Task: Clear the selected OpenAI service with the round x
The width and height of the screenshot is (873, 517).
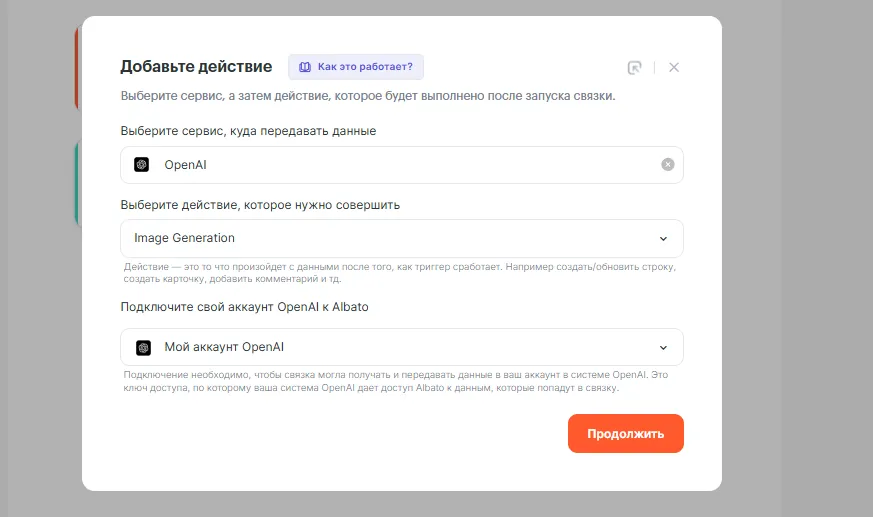Action: [x=668, y=165]
